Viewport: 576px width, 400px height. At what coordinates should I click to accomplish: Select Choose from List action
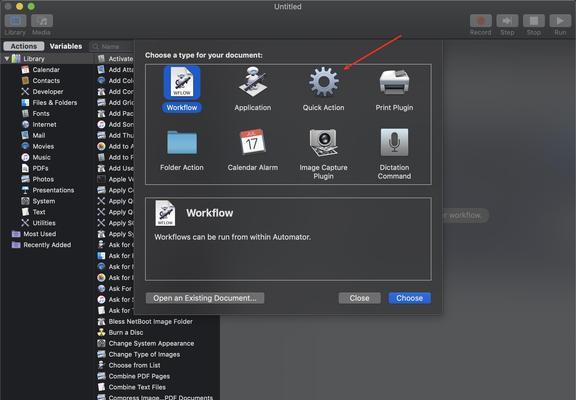[x=134, y=365]
